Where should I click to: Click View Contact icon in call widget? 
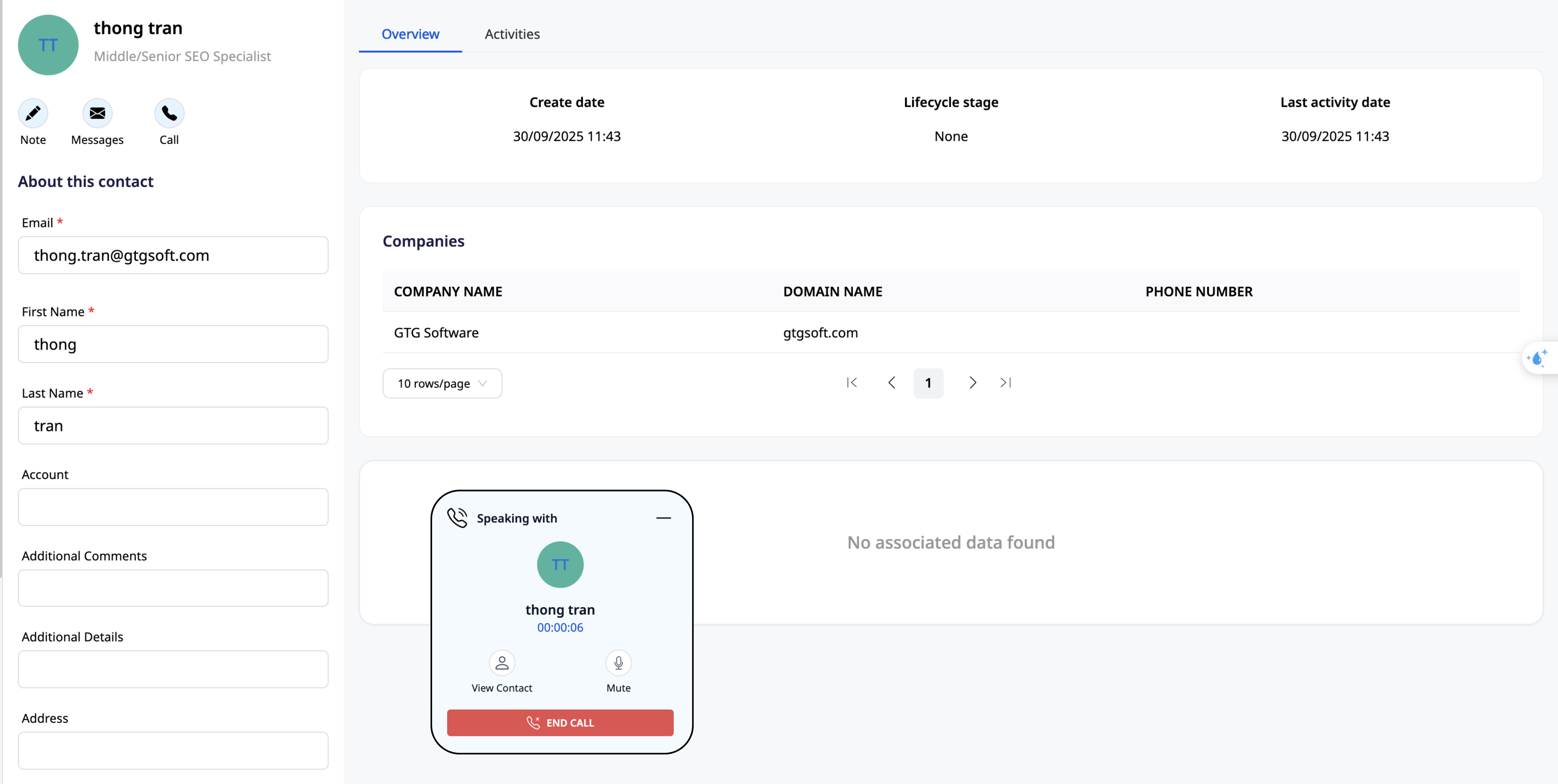[501, 663]
